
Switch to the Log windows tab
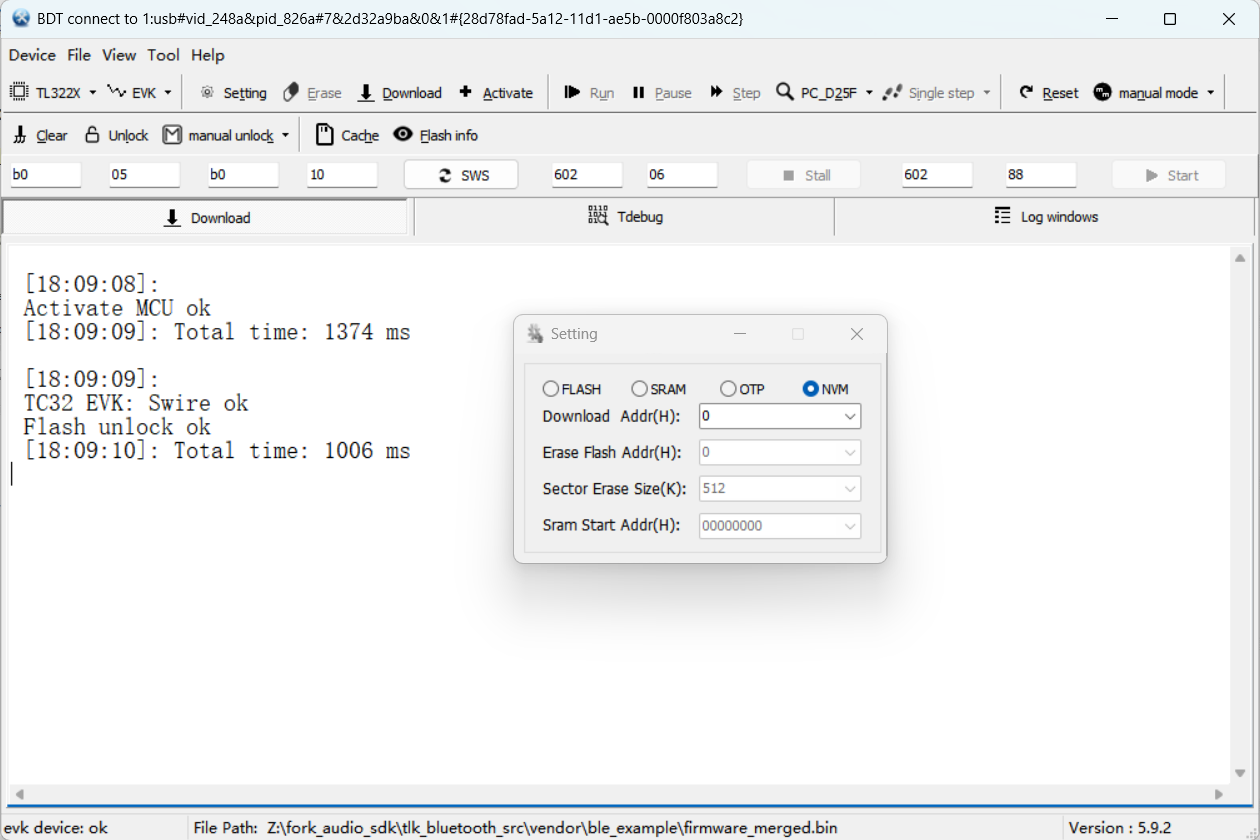pyautogui.click(x=1045, y=216)
